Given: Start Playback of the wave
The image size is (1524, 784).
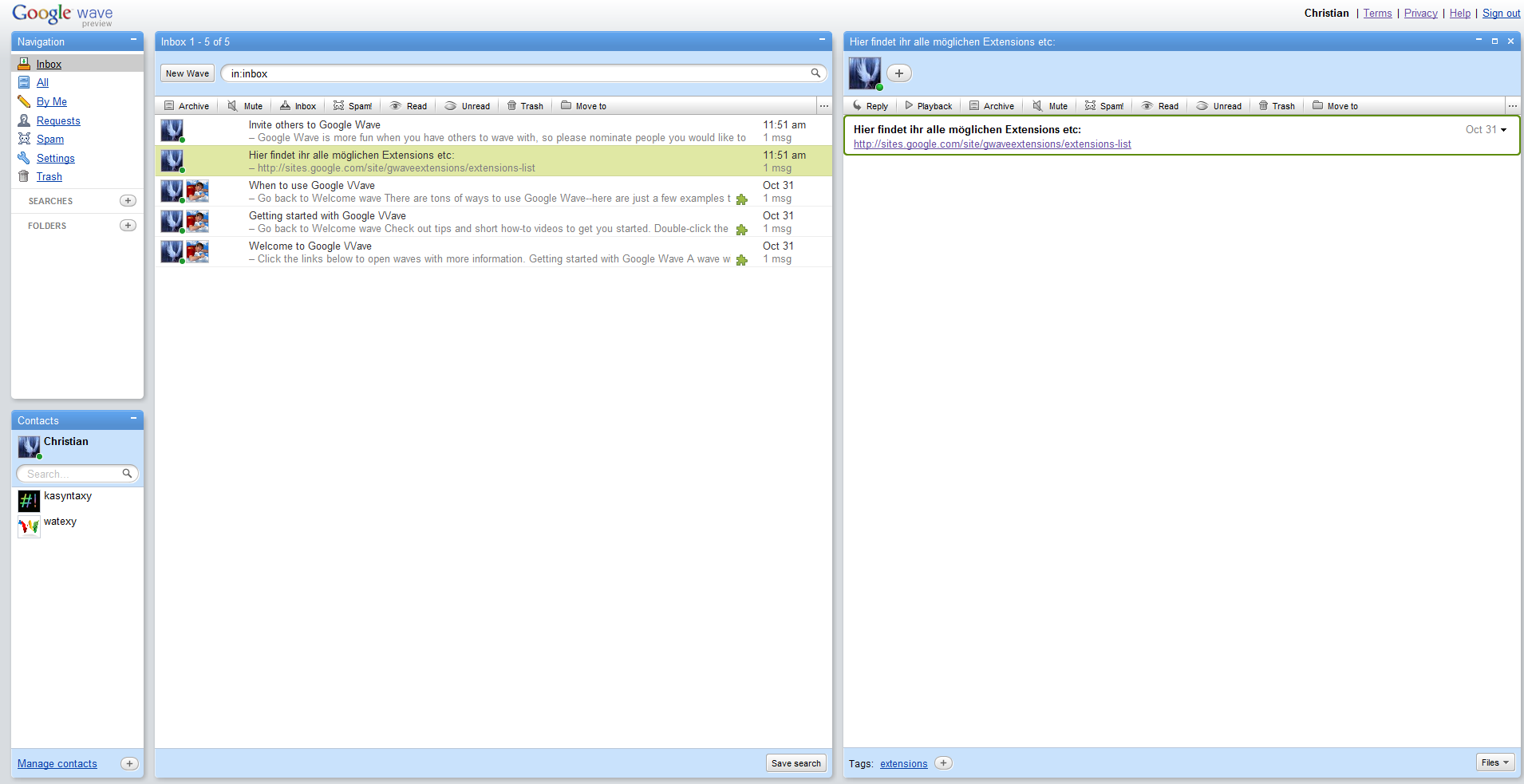Looking at the screenshot, I should point(928,106).
